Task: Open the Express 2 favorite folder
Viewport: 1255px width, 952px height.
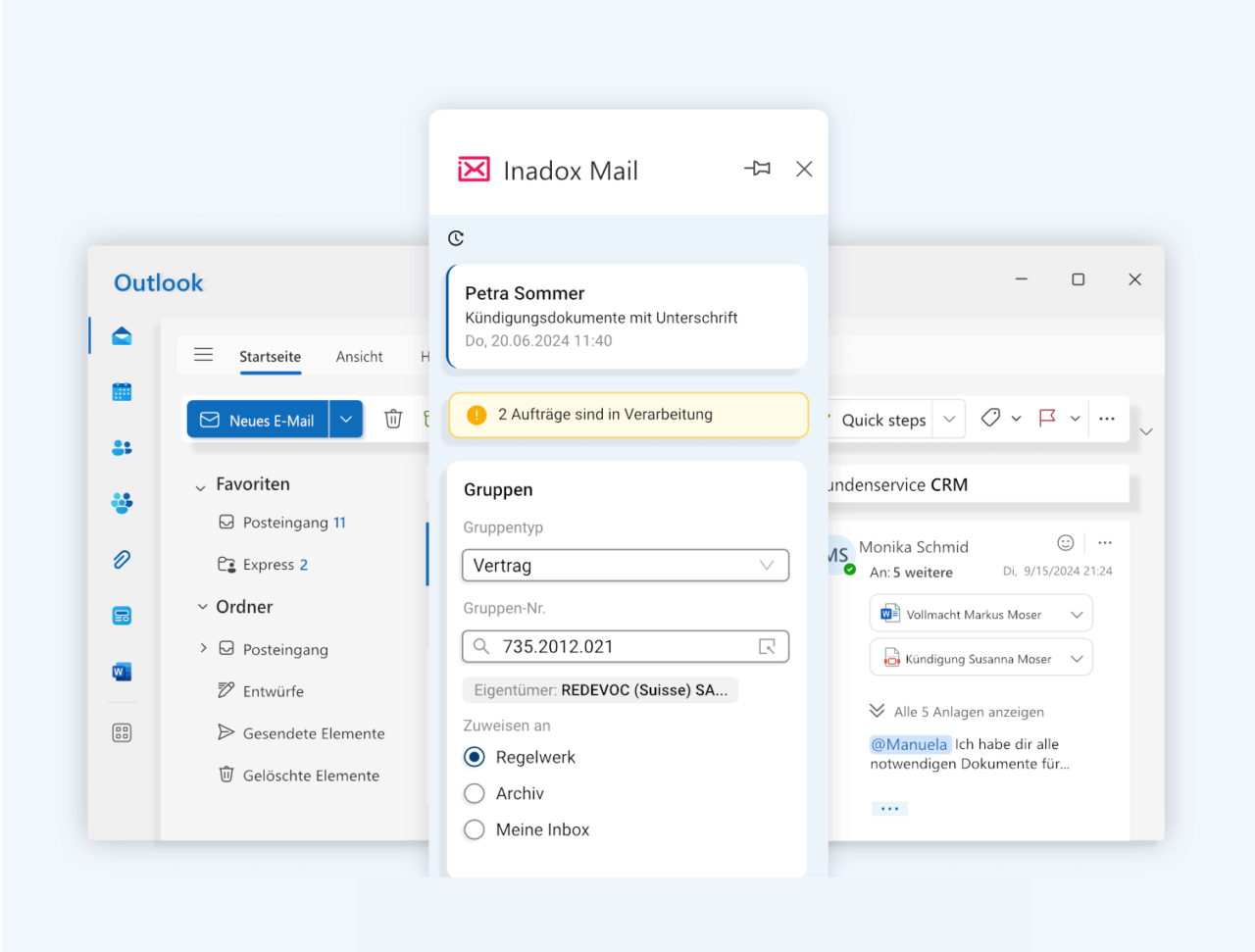Action: pyautogui.click(x=263, y=565)
